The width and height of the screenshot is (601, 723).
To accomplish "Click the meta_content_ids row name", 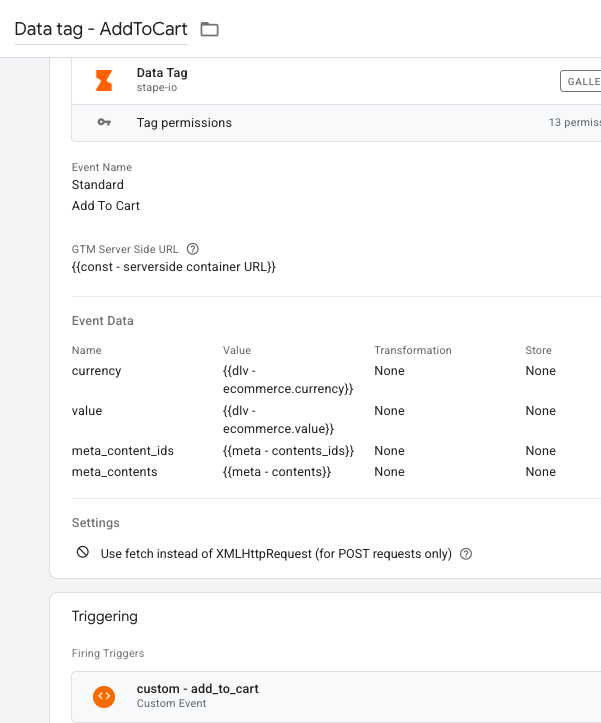I will pos(121,451).
